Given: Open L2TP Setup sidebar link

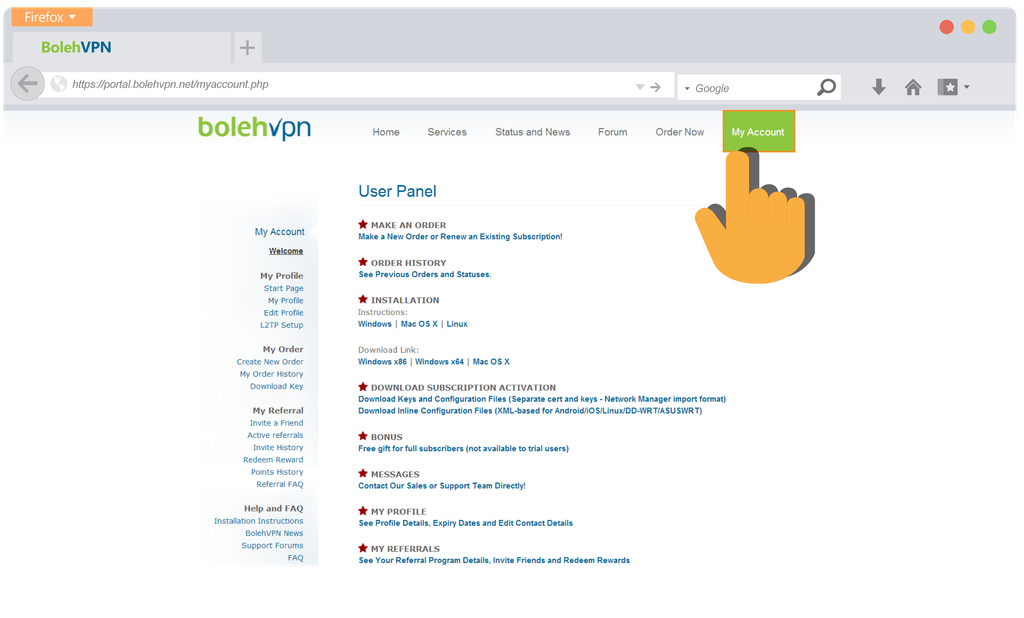Looking at the screenshot, I should [281, 325].
